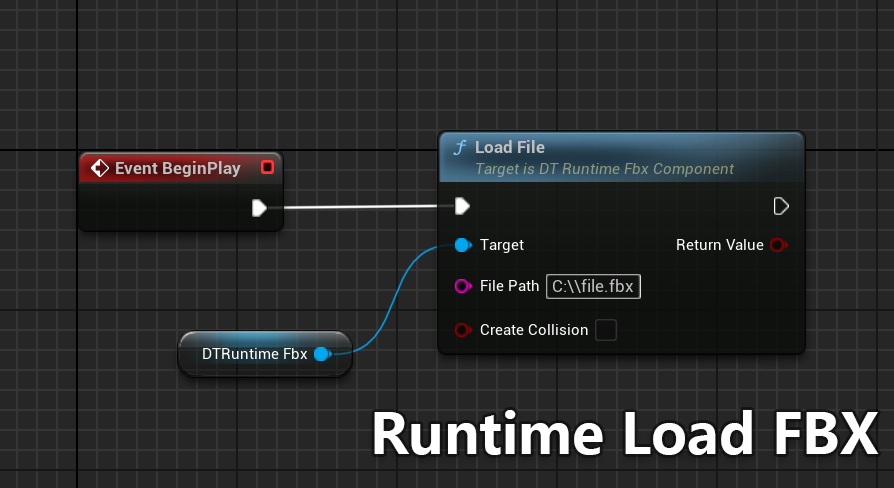Click Event BeginPlay's output execution pin
The width and height of the screenshot is (894, 488).
pyautogui.click(x=259, y=208)
